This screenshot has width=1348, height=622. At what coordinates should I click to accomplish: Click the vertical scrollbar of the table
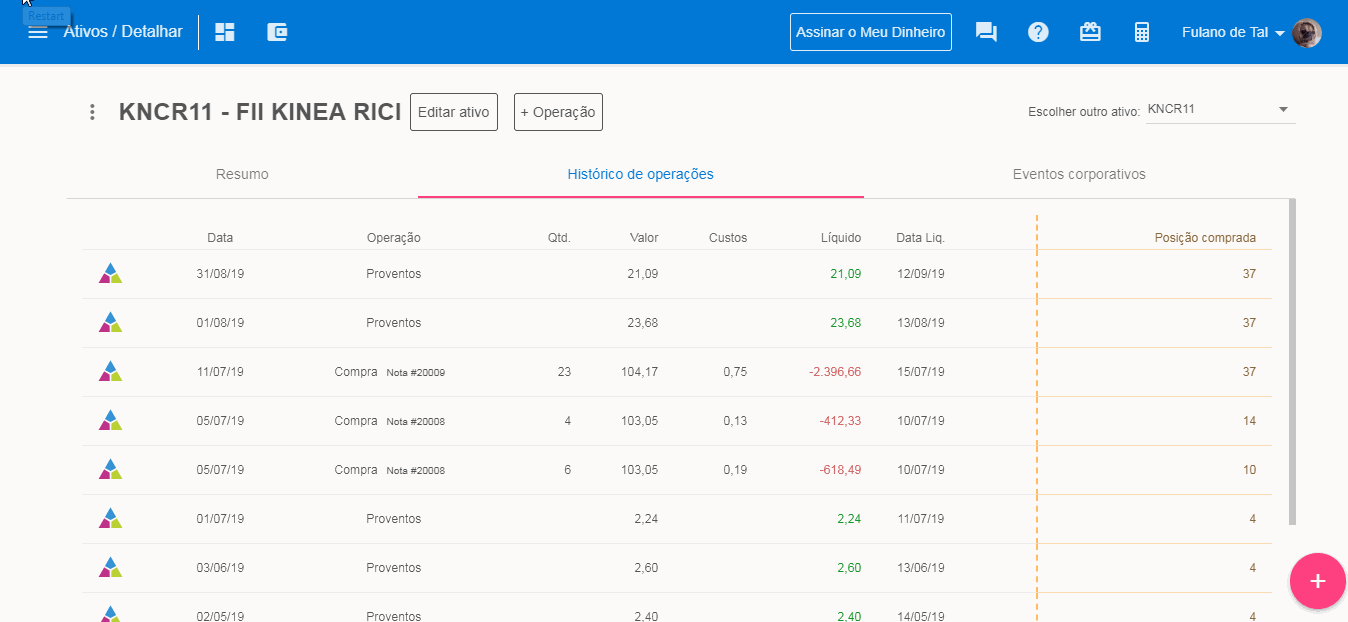[1292, 360]
